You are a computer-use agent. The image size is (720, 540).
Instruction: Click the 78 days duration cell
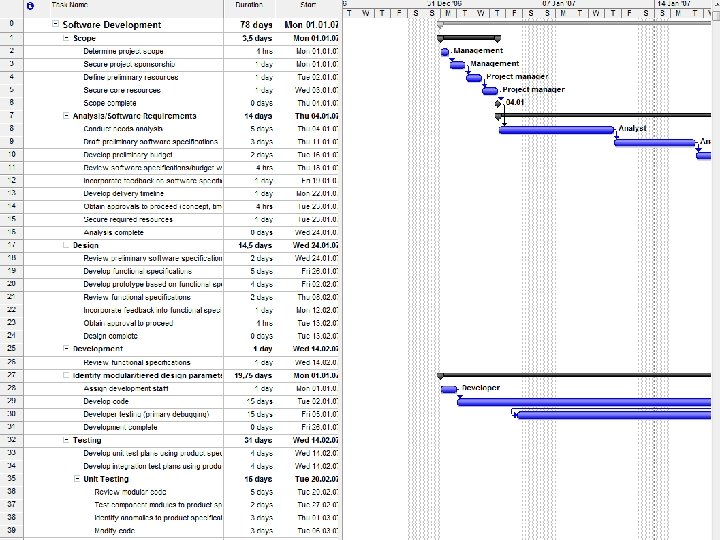[249, 24]
